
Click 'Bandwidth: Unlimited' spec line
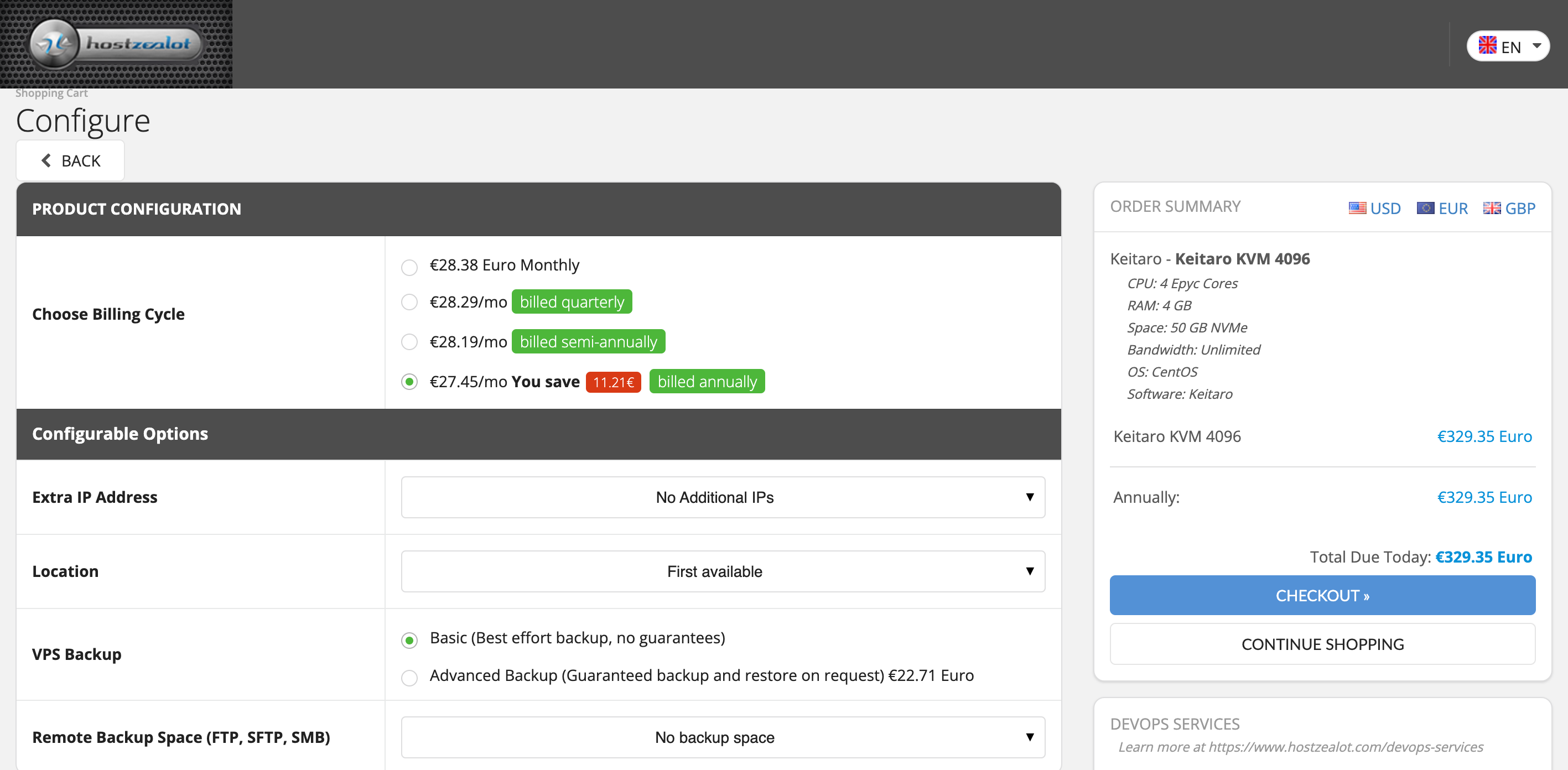1193,350
